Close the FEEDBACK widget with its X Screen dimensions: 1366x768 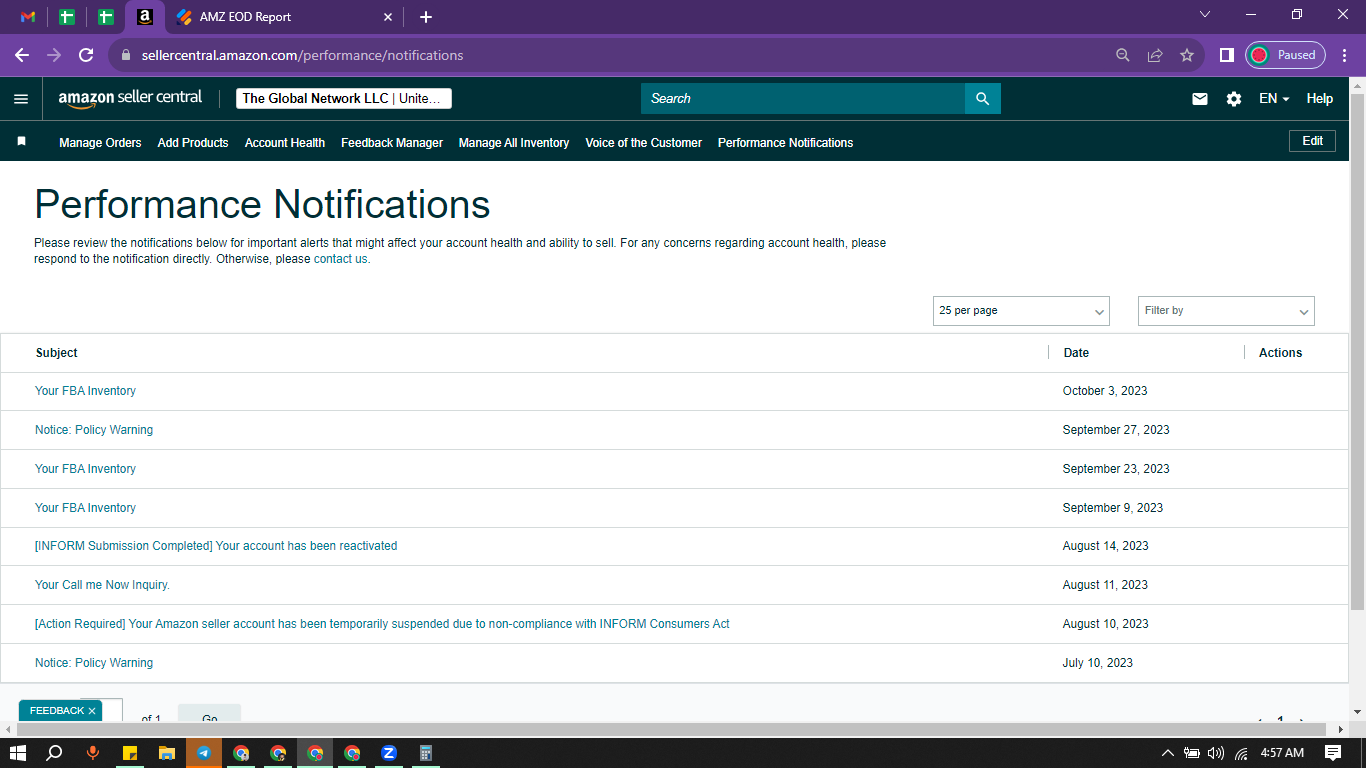(x=92, y=711)
